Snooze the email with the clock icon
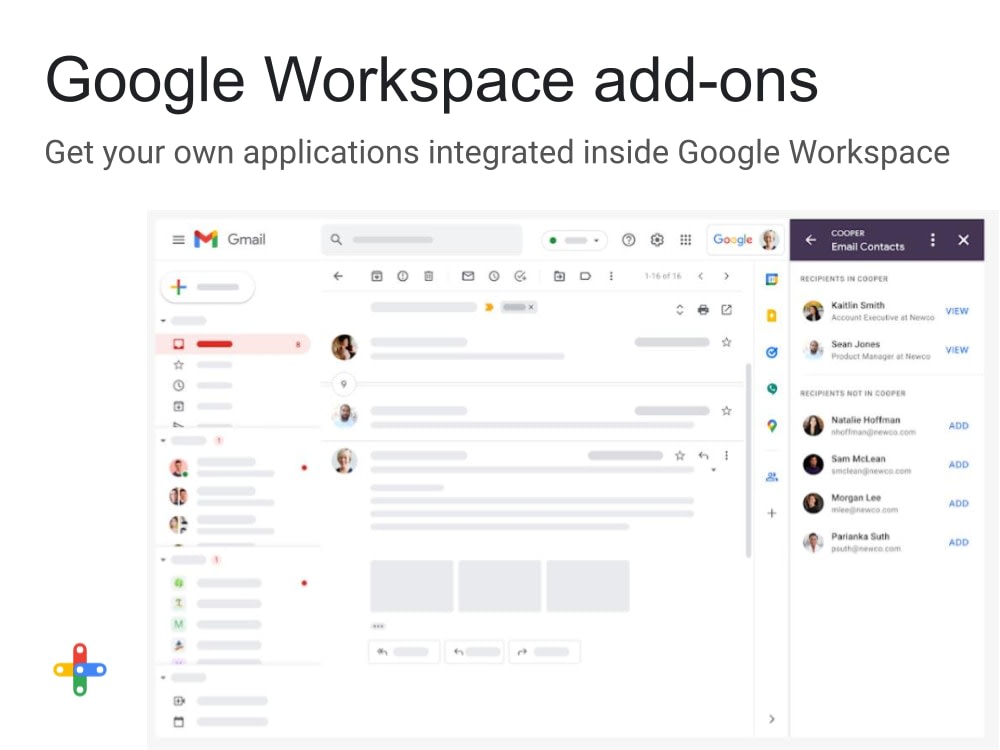 point(493,276)
